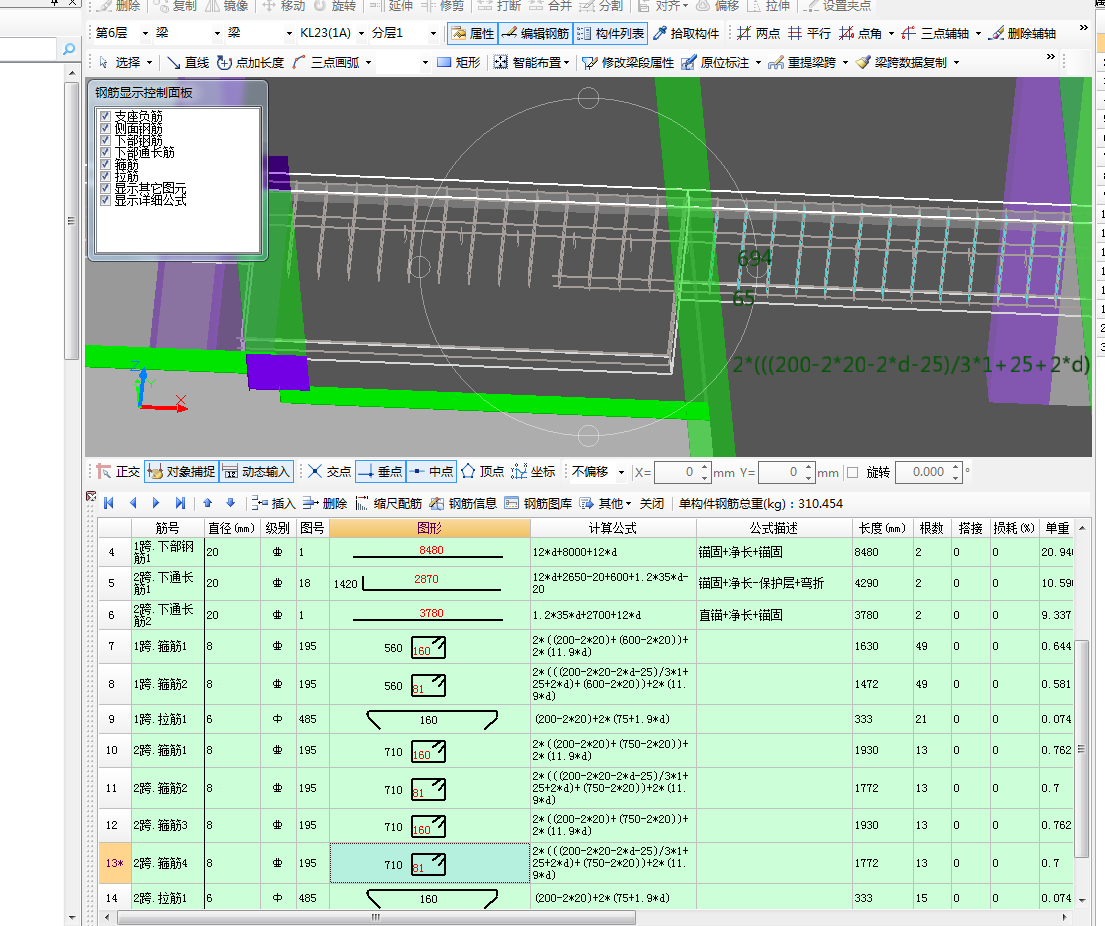The image size is (1105, 926).
Task: Open 钢筋图库 rebar shape library
Action: (538, 503)
